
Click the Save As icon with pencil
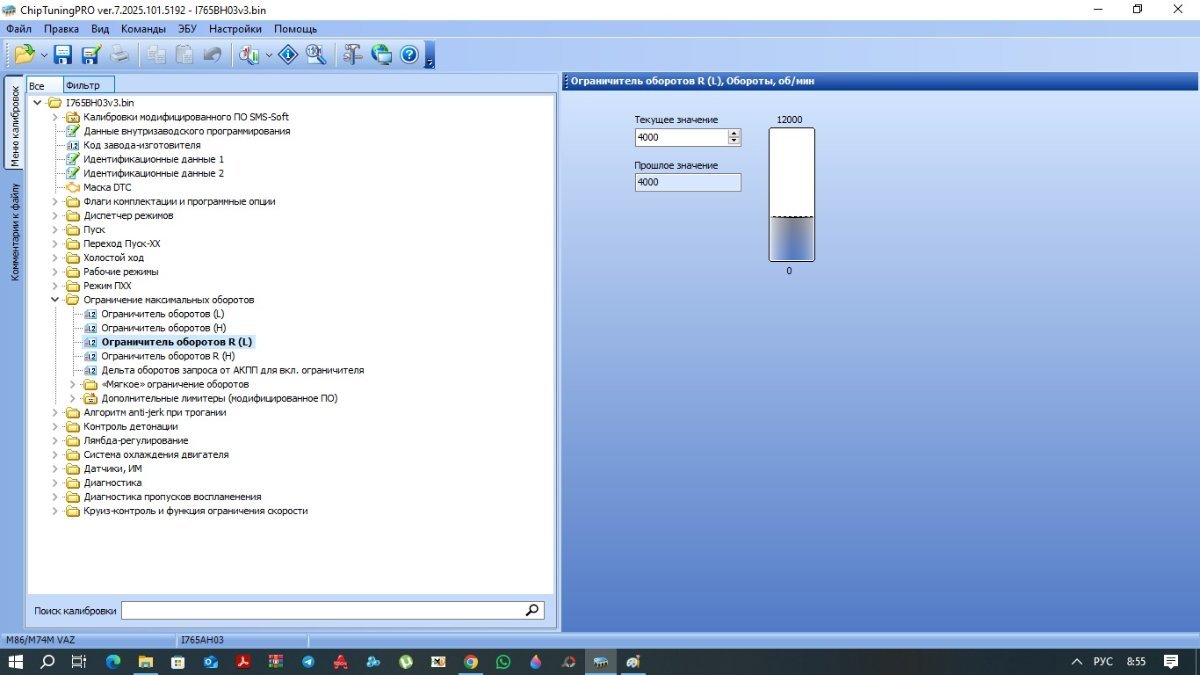click(x=91, y=54)
